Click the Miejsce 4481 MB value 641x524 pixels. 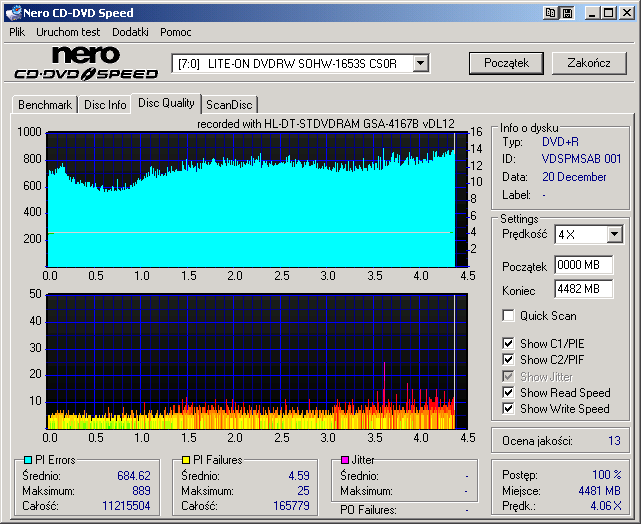(600, 490)
